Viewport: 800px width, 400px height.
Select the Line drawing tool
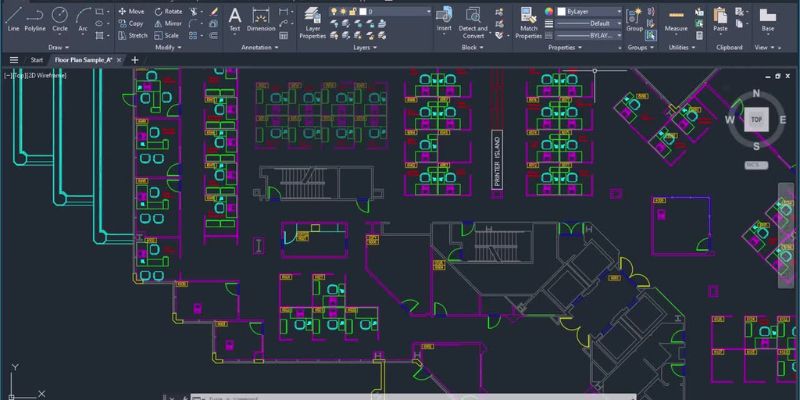point(13,20)
